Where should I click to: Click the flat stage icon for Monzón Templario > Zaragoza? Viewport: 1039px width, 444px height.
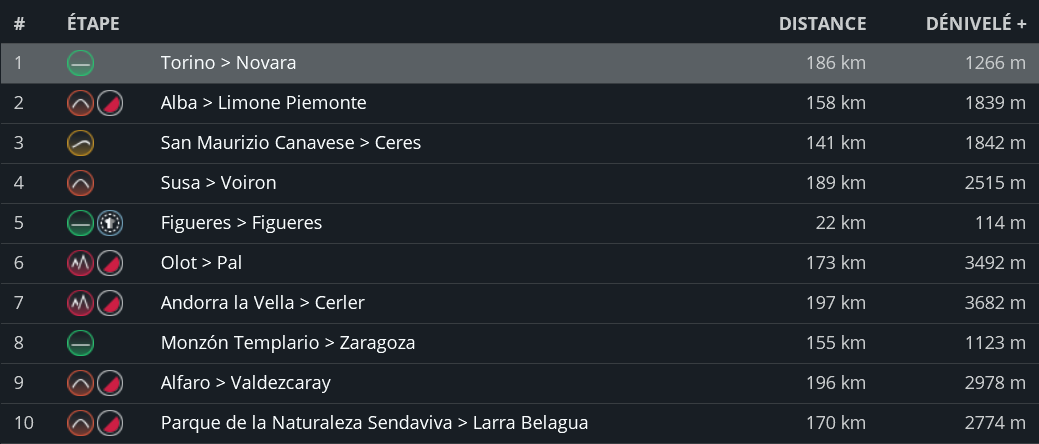pos(81,343)
